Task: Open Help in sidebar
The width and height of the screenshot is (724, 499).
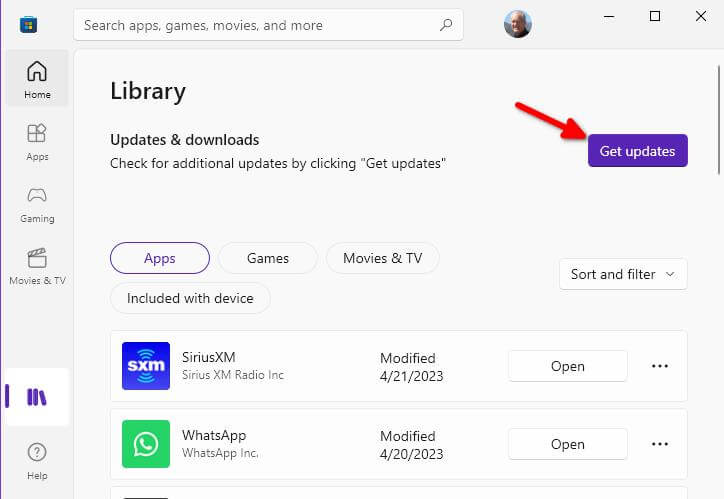Action: coord(37,462)
